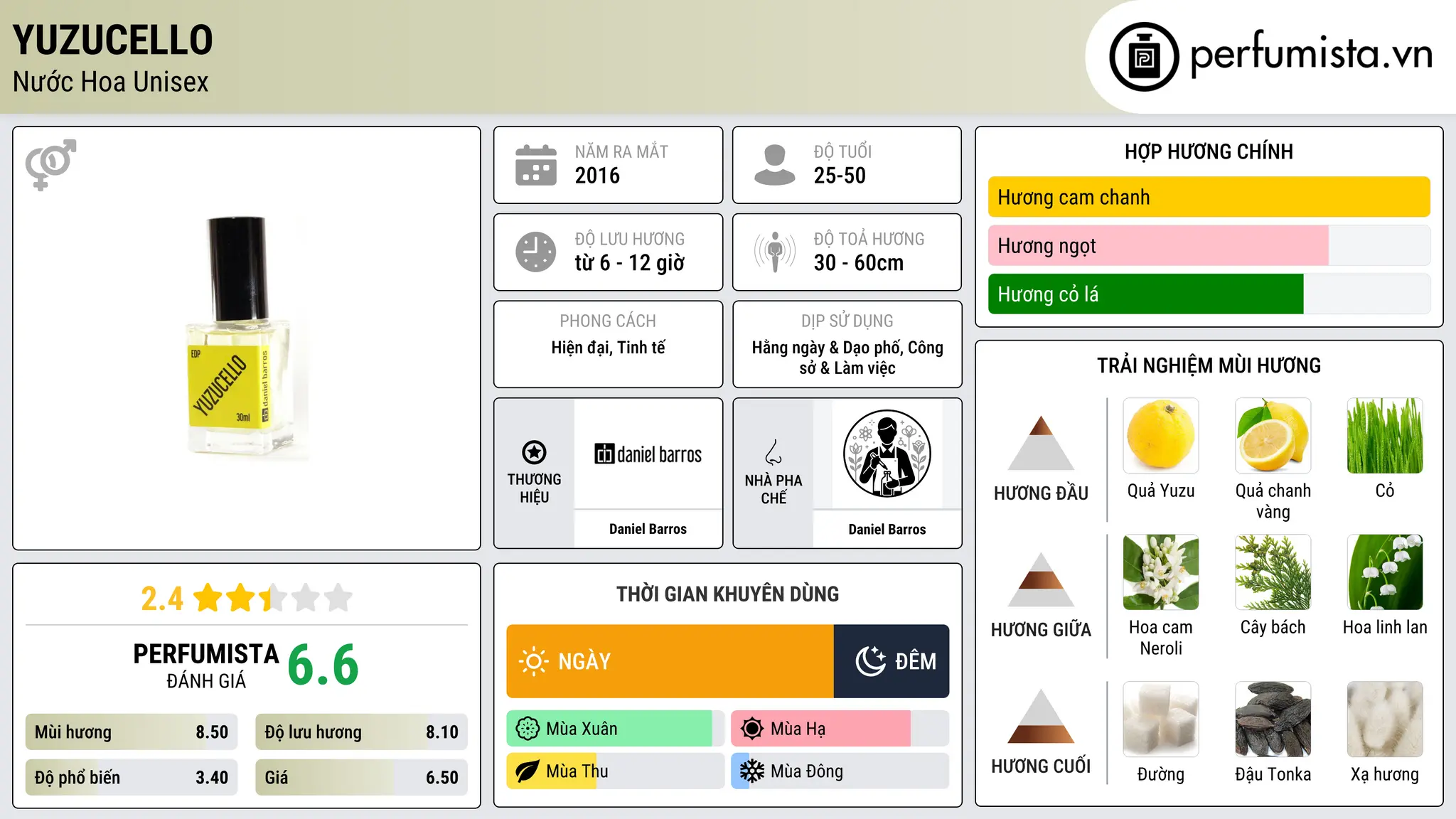Open the Hoa linh lan note image

[x=1385, y=572]
